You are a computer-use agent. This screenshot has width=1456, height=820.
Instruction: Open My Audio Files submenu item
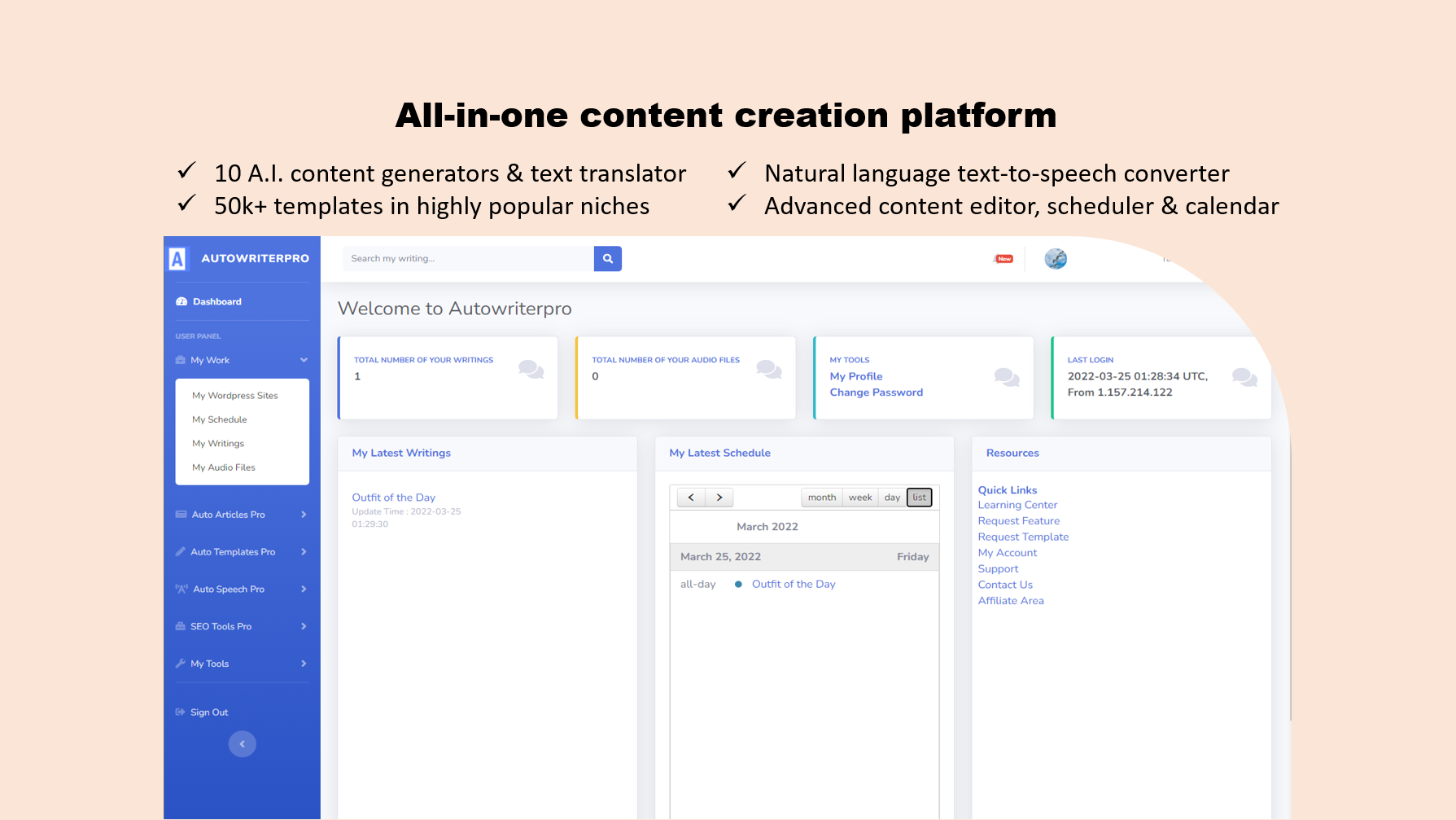[224, 467]
